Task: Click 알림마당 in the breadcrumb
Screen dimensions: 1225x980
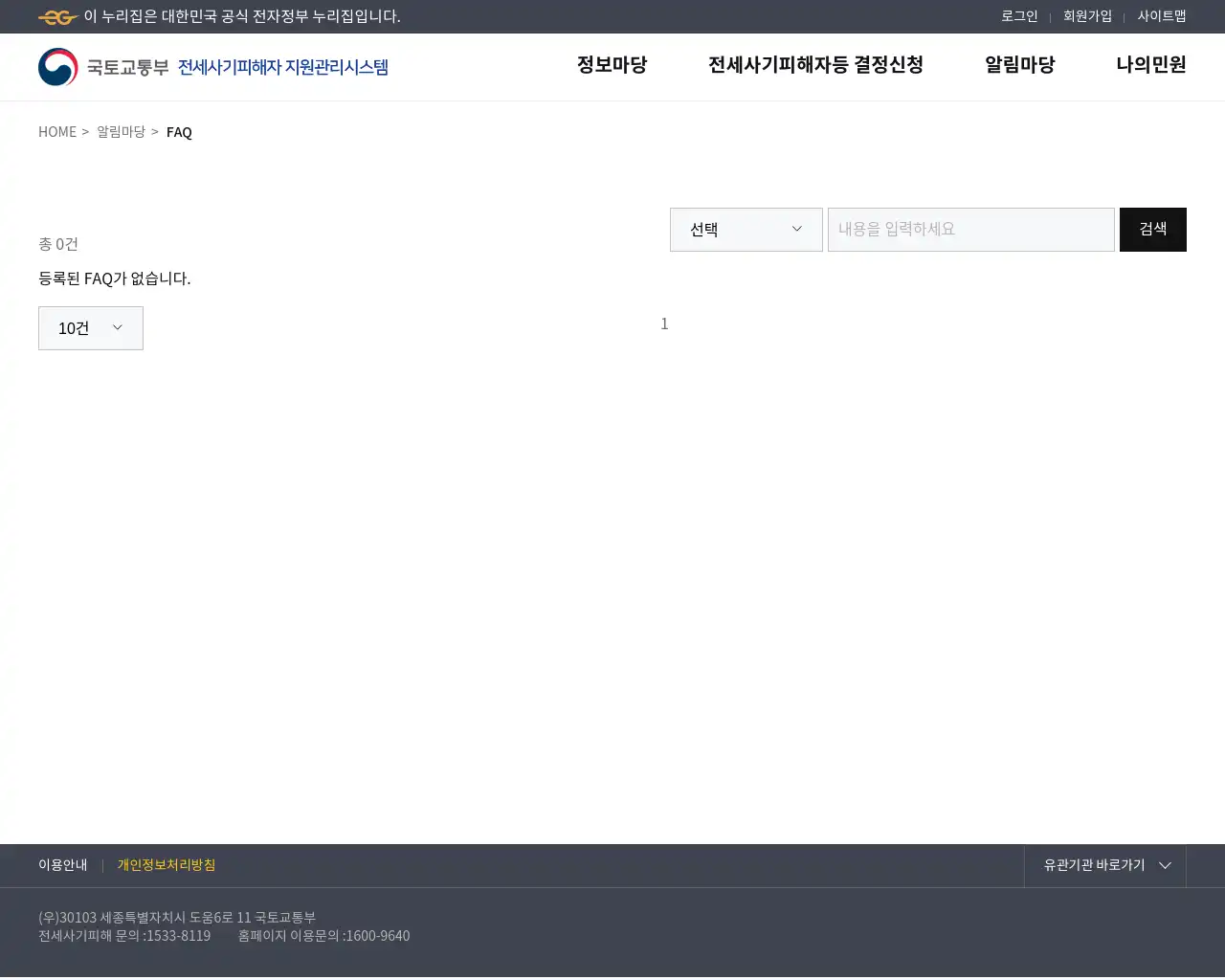Action: pyautogui.click(x=121, y=132)
